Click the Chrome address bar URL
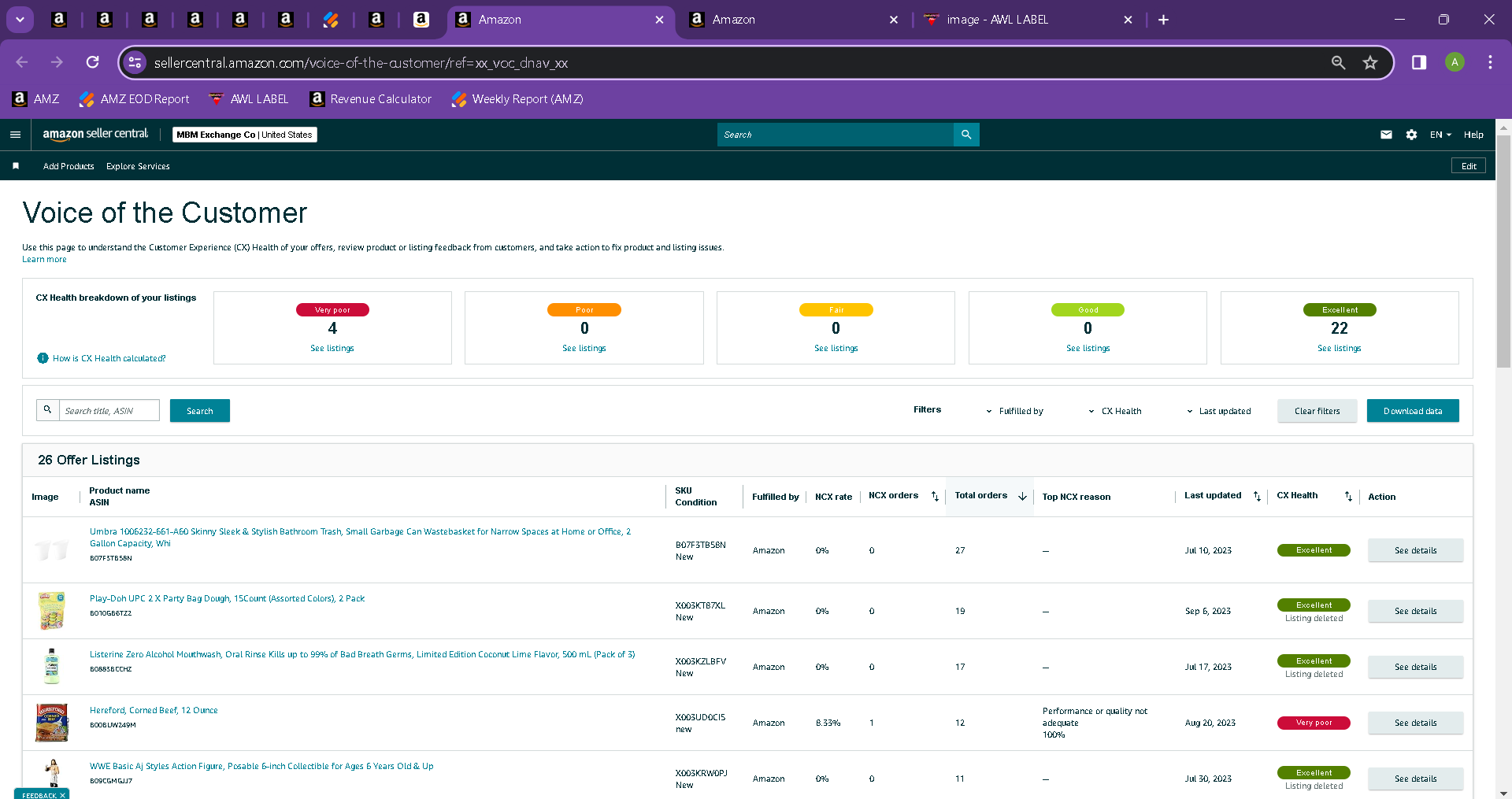This screenshot has height=799, width=1512. [361, 63]
